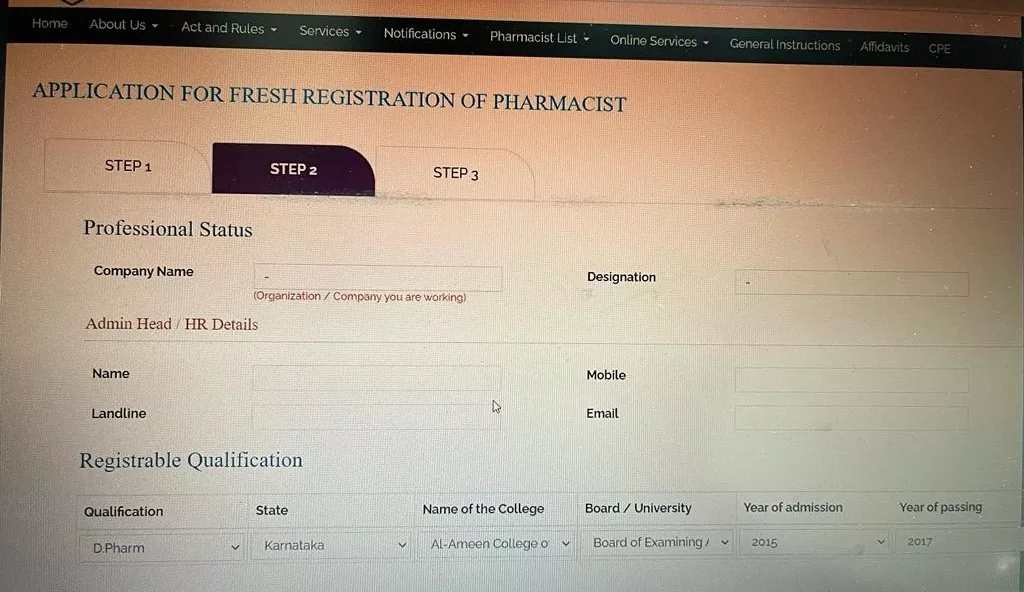This screenshot has width=1024, height=592.
Task: Open the Online Services menu
Action: pyautogui.click(x=659, y=41)
